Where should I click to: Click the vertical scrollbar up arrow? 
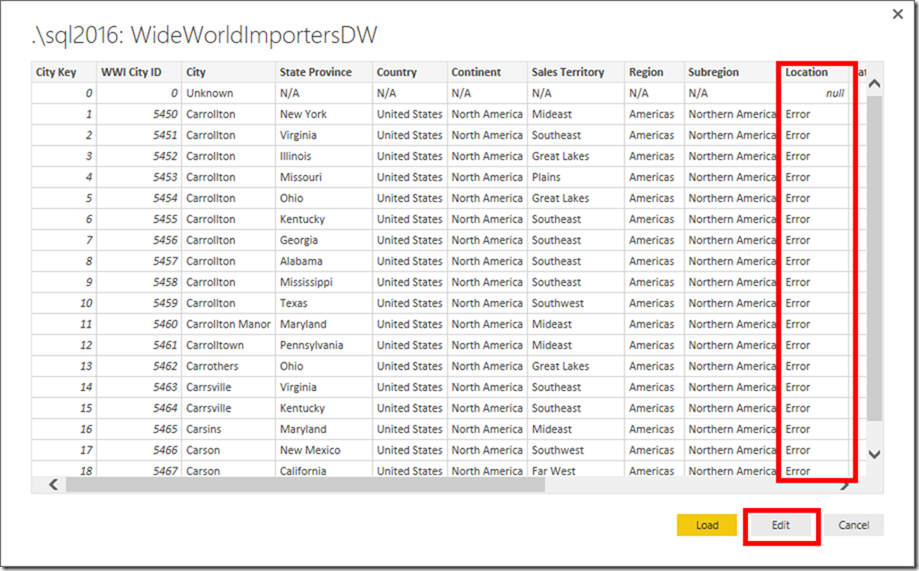click(x=874, y=84)
